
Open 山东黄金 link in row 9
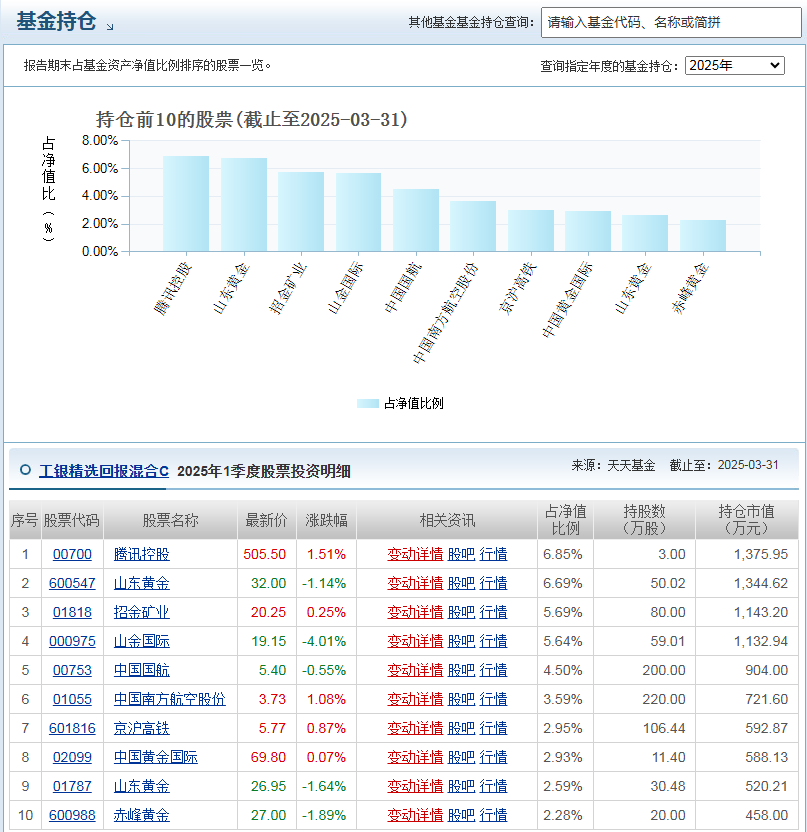point(142,786)
